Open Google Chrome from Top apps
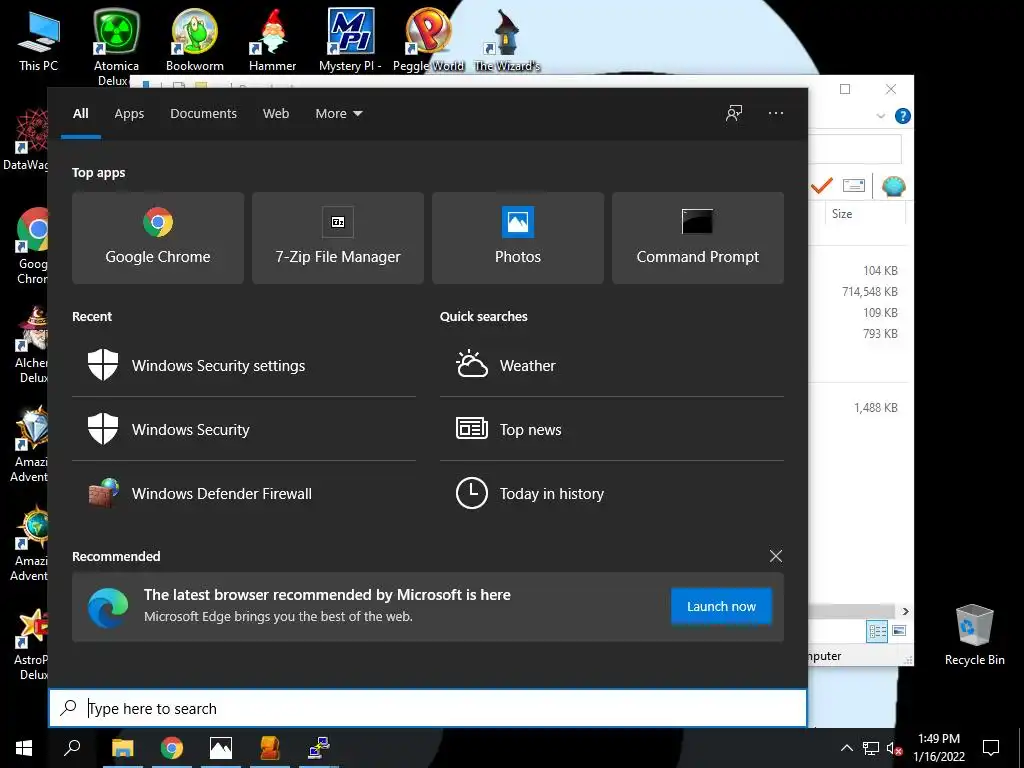This screenshot has width=1024, height=768. coord(157,238)
